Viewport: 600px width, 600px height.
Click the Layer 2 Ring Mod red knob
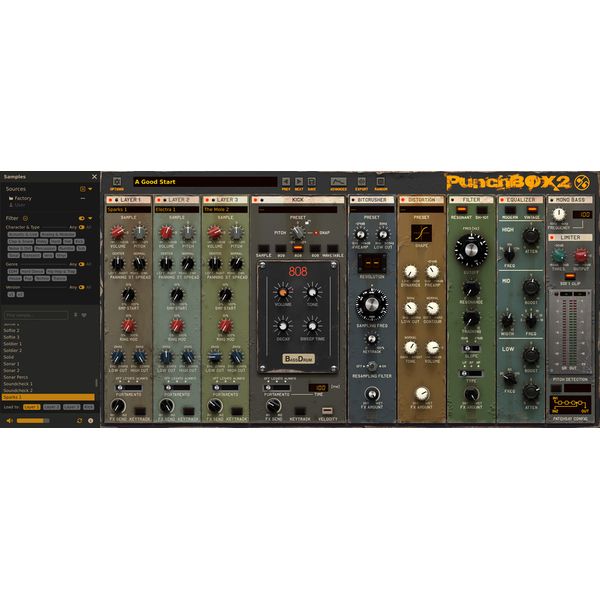177,326
